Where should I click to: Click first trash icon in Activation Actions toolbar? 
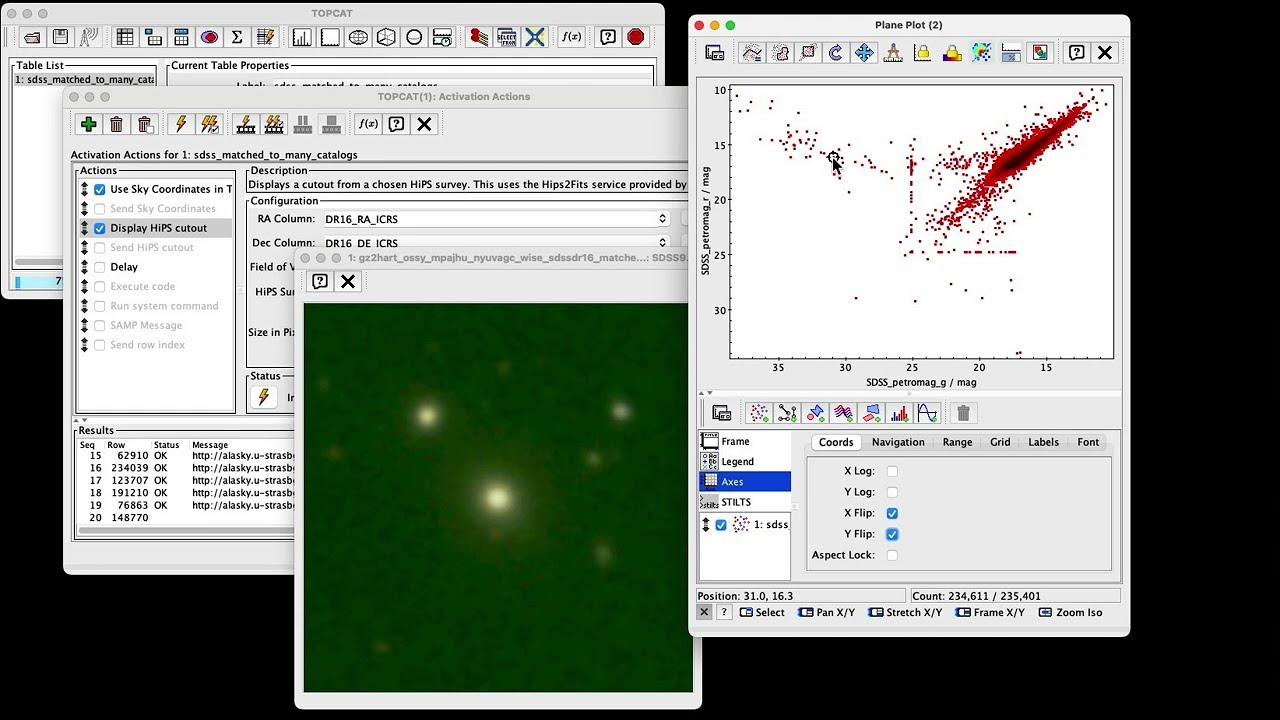(x=116, y=124)
